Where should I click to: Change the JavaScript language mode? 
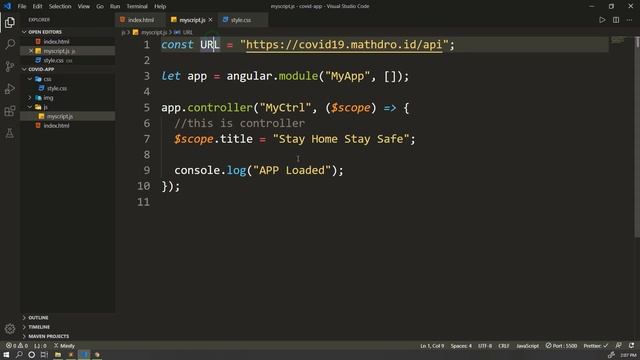[527, 346]
